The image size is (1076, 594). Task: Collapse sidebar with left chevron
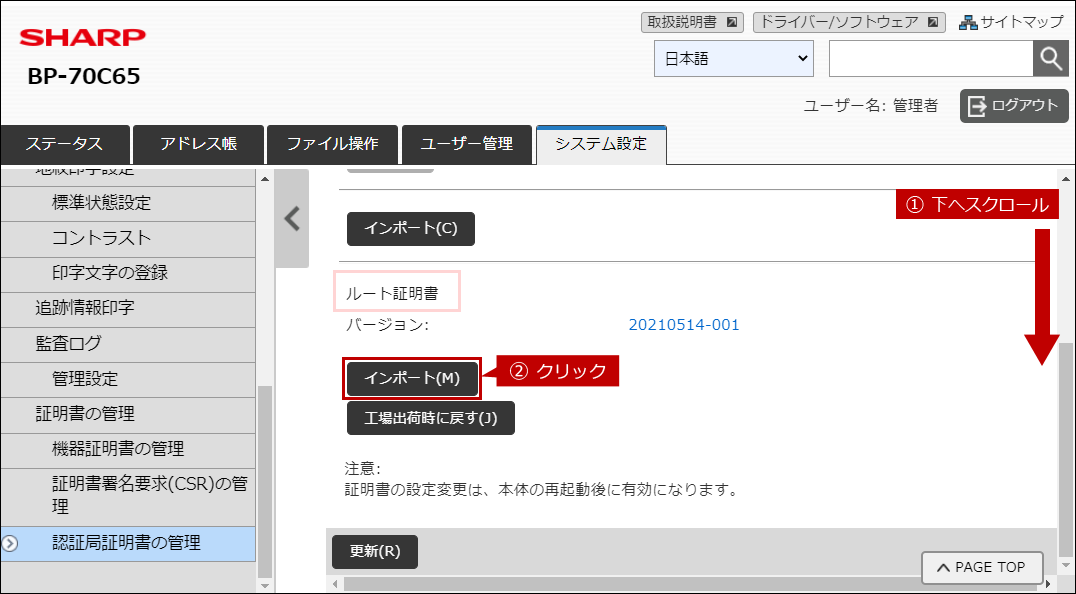click(x=292, y=219)
